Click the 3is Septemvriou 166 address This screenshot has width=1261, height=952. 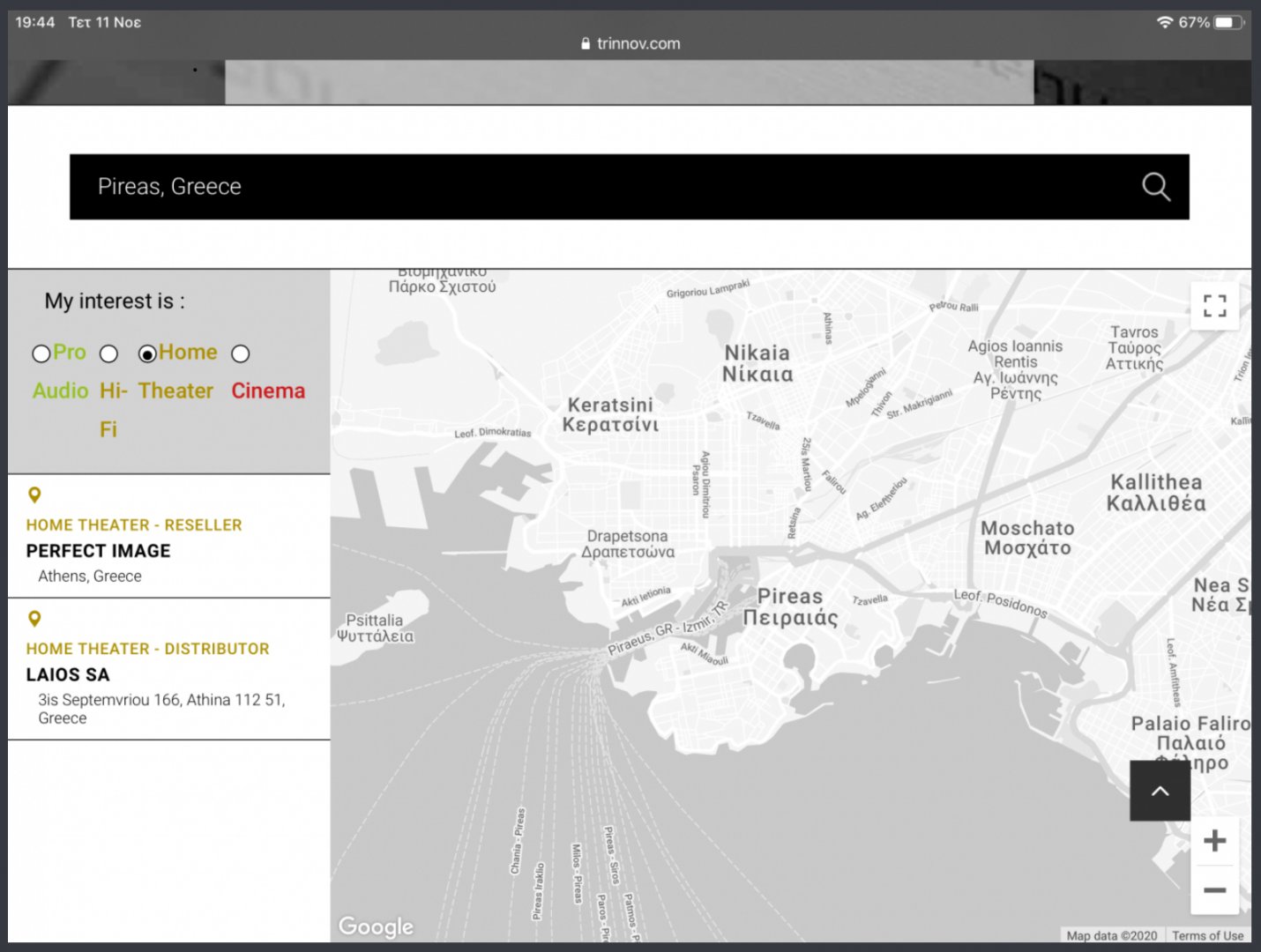pyautogui.click(x=161, y=709)
